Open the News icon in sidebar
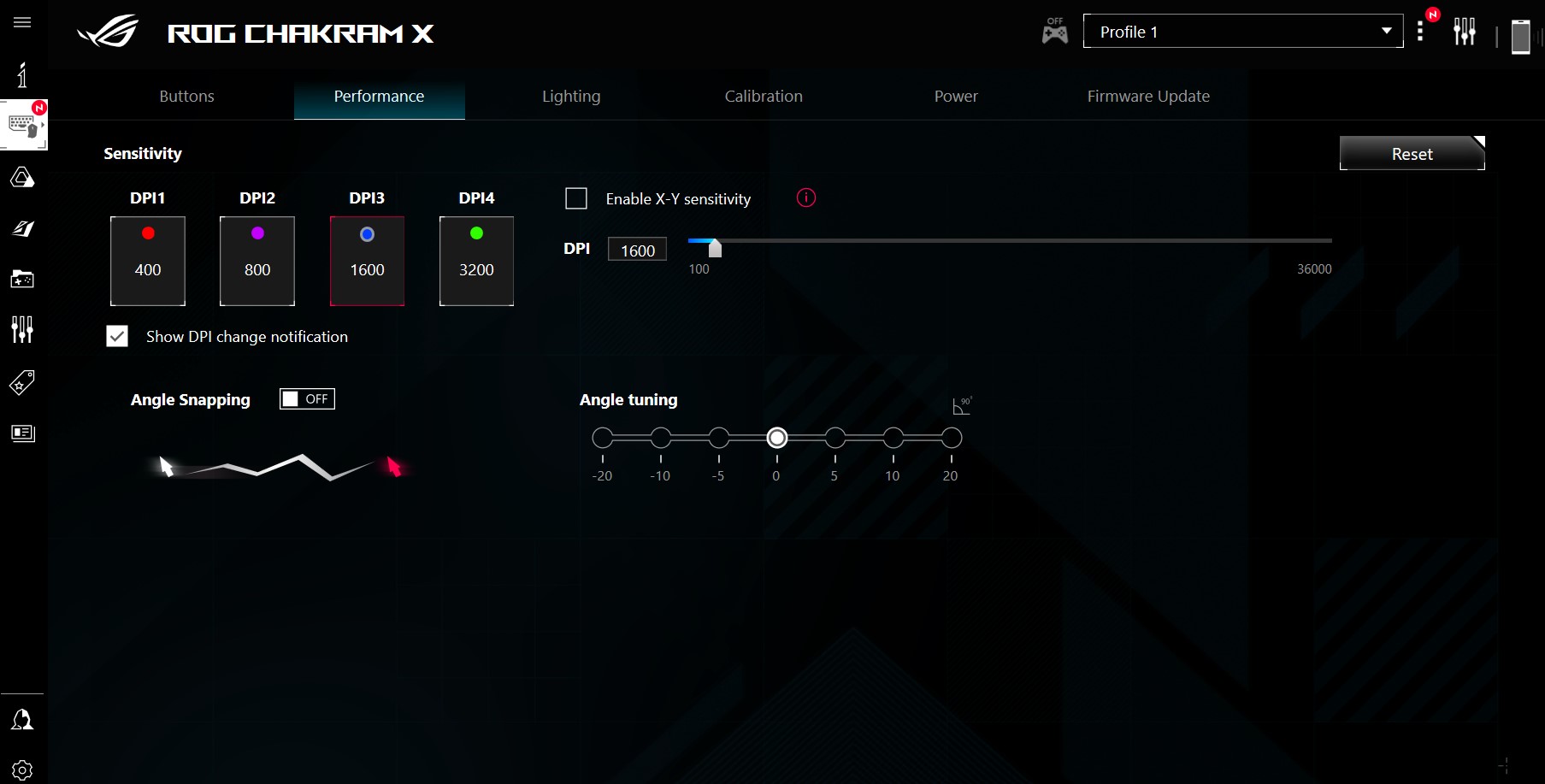The width and height of the screenshot is (1545, 784). tap(22, 433)
